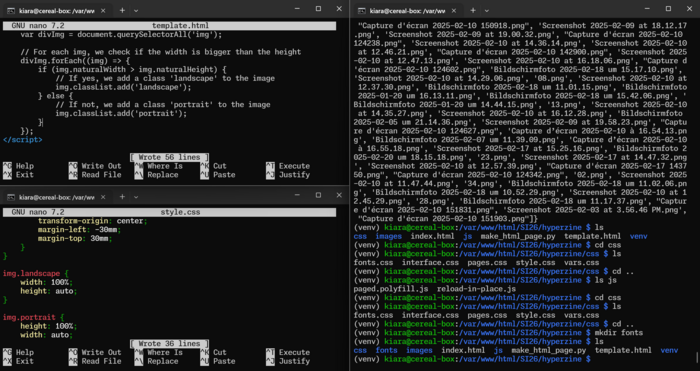Click Execute shortcut in template.html nano
The image size is (700, 371).
pyautogui.click(x=288, y=166)
